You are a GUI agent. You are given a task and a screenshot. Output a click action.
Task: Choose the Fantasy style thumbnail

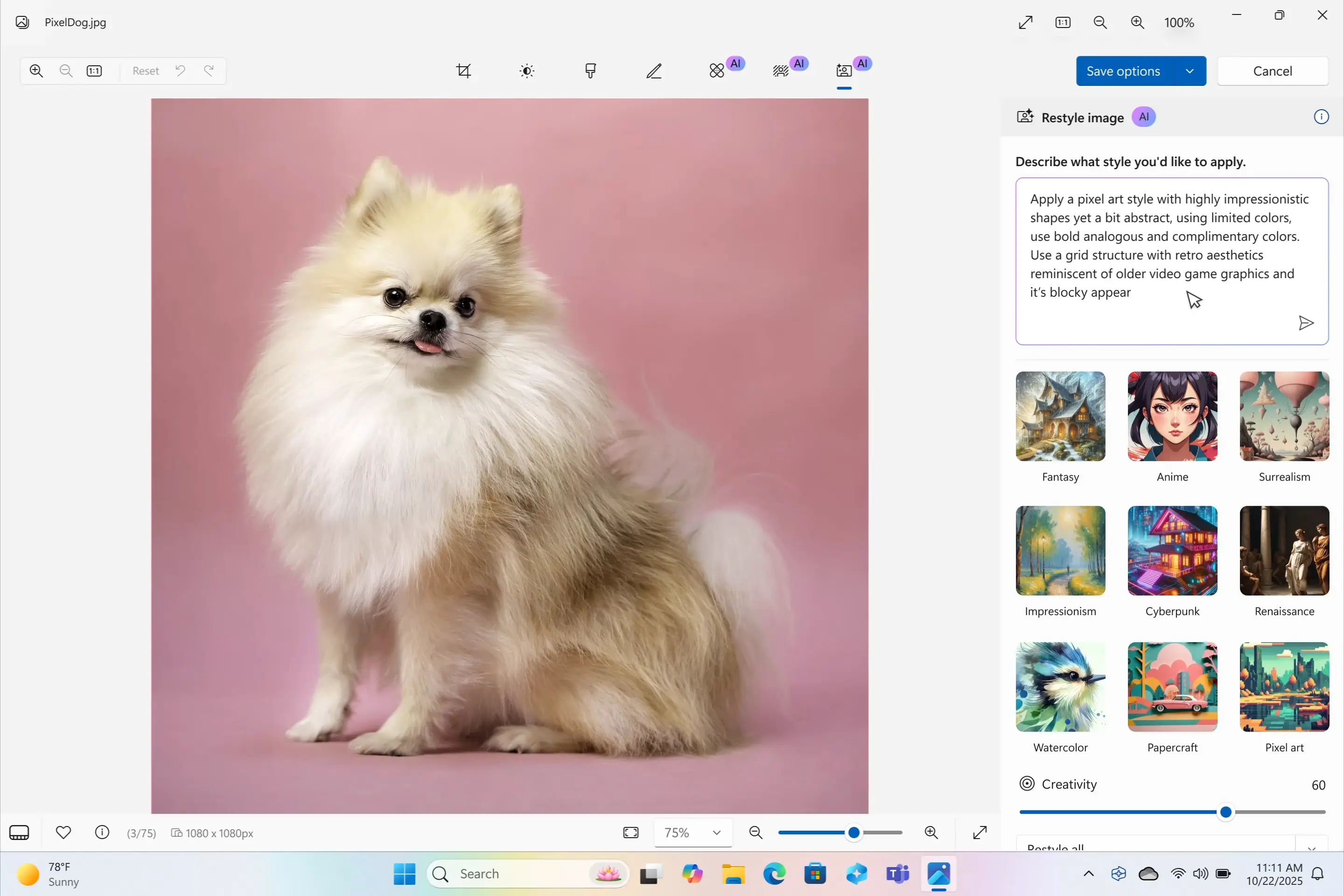coord(1061,416)
